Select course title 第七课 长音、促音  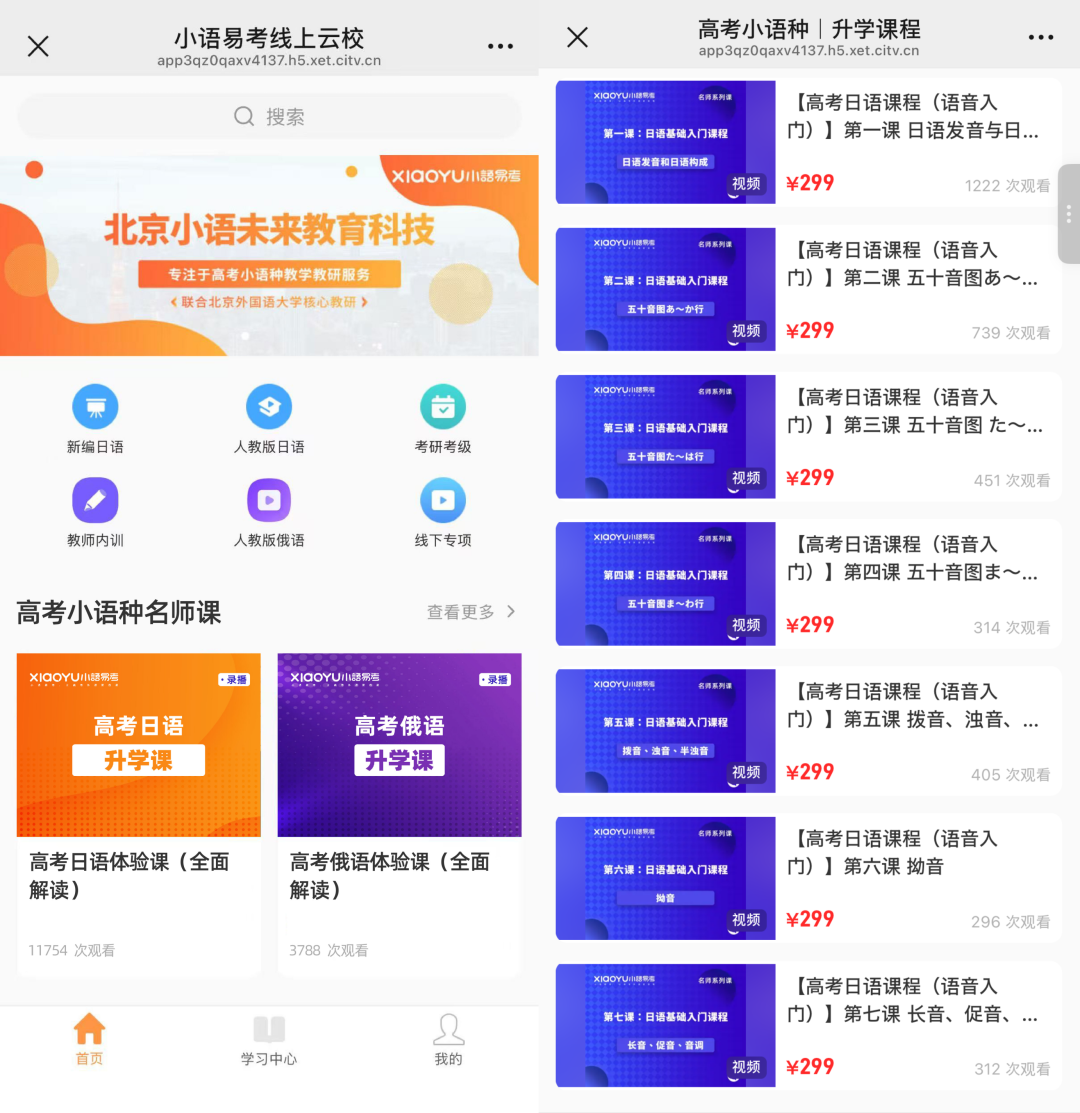click(913, 1000)
